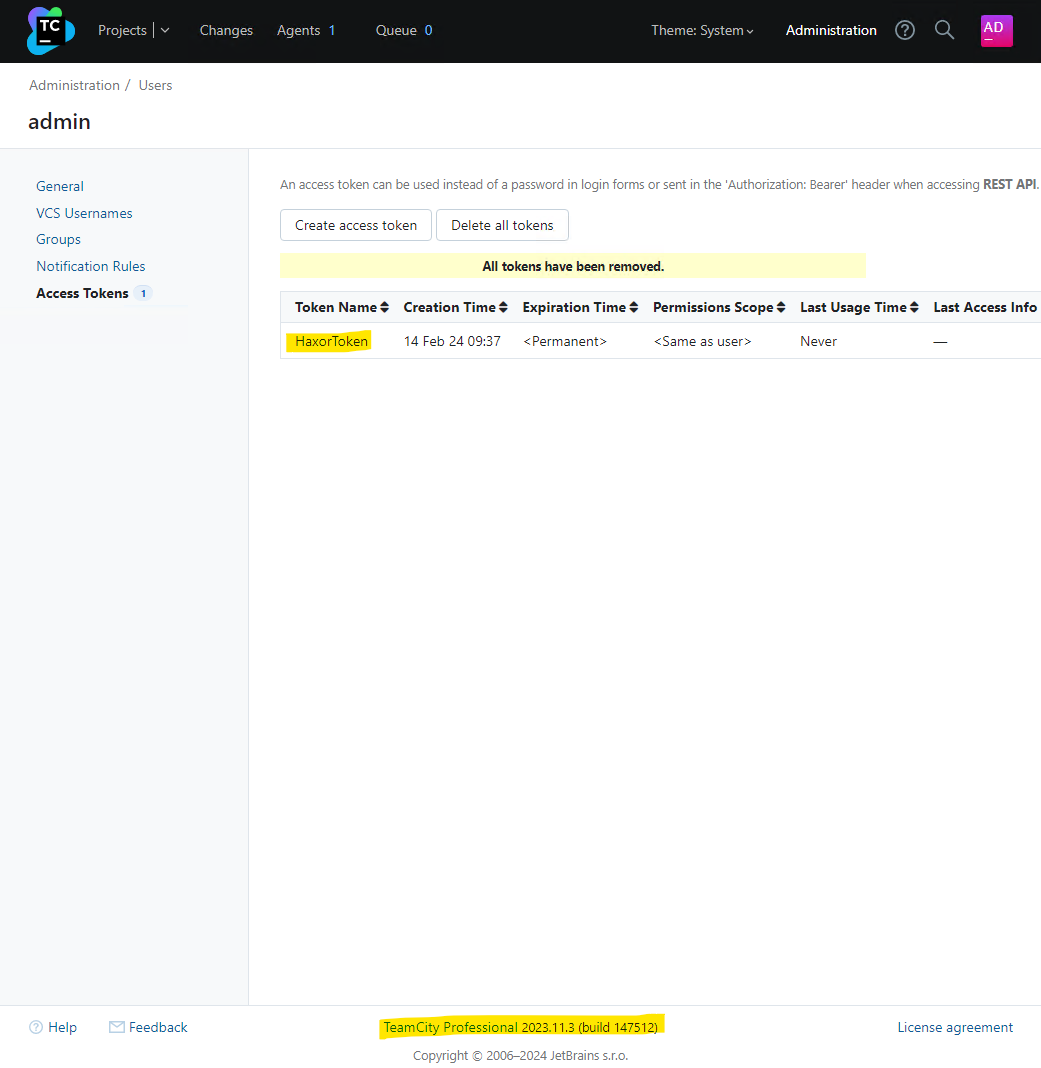Sort by Expiration Time column arrows
The image size is (1041, 1068).
click(633, 308)
